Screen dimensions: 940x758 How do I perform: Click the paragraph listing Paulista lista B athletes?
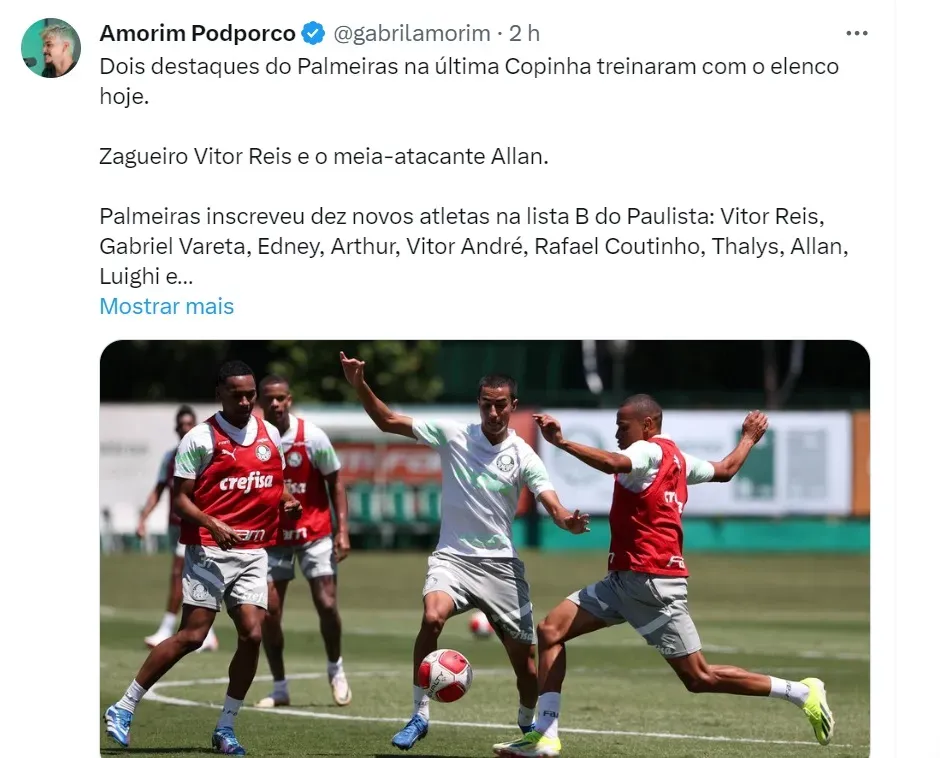[474, 246]
